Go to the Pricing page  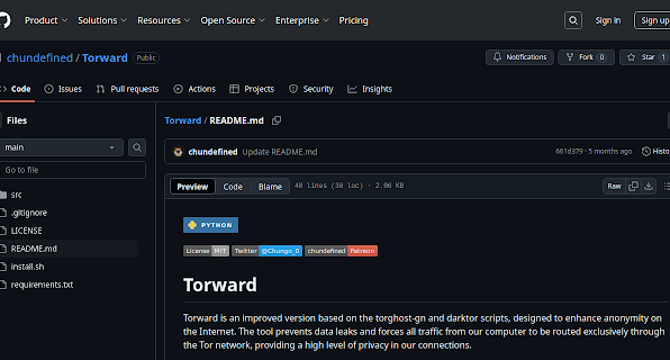(353, 20)
